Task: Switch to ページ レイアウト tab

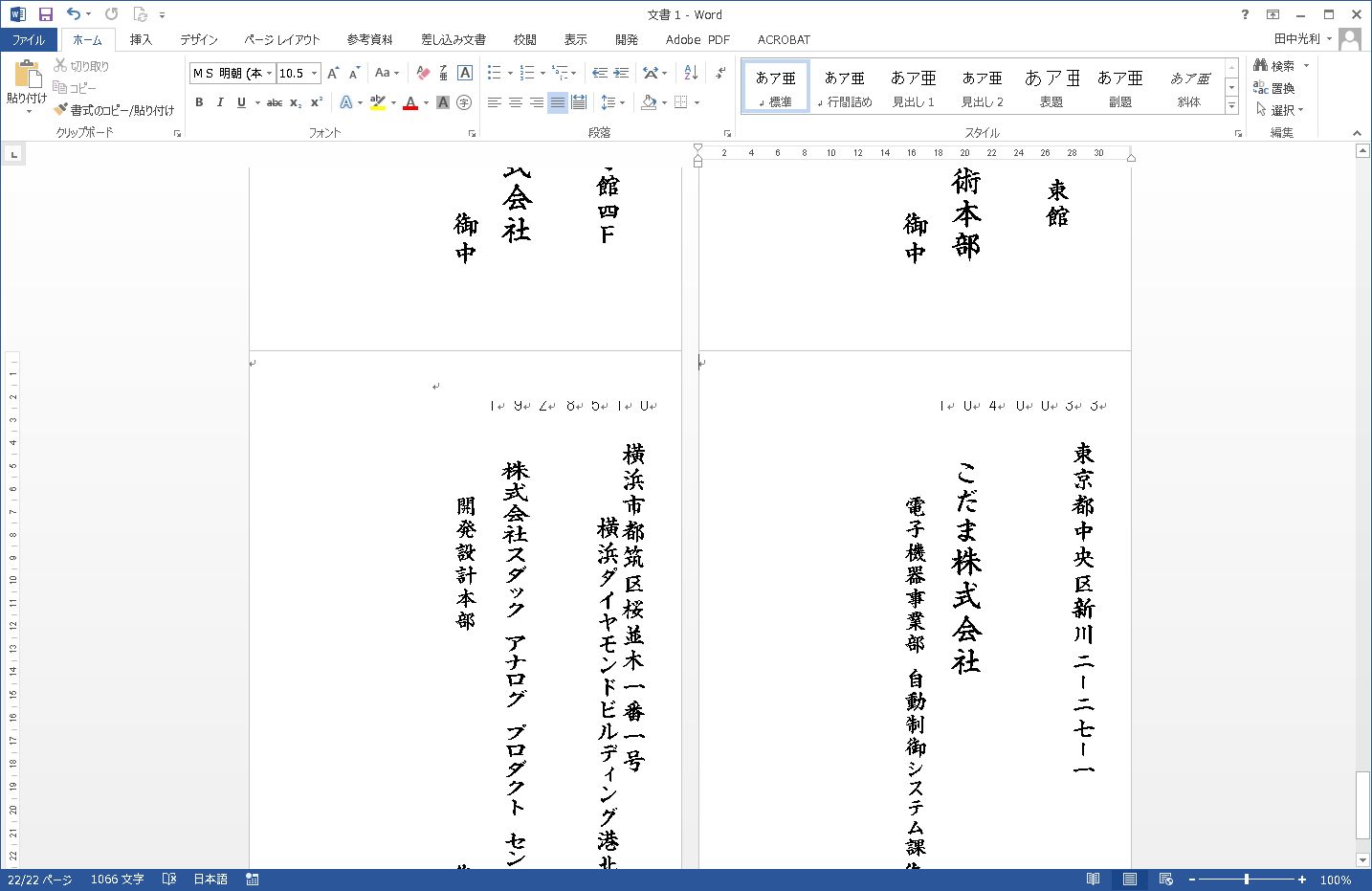Action: click(282, 39)
